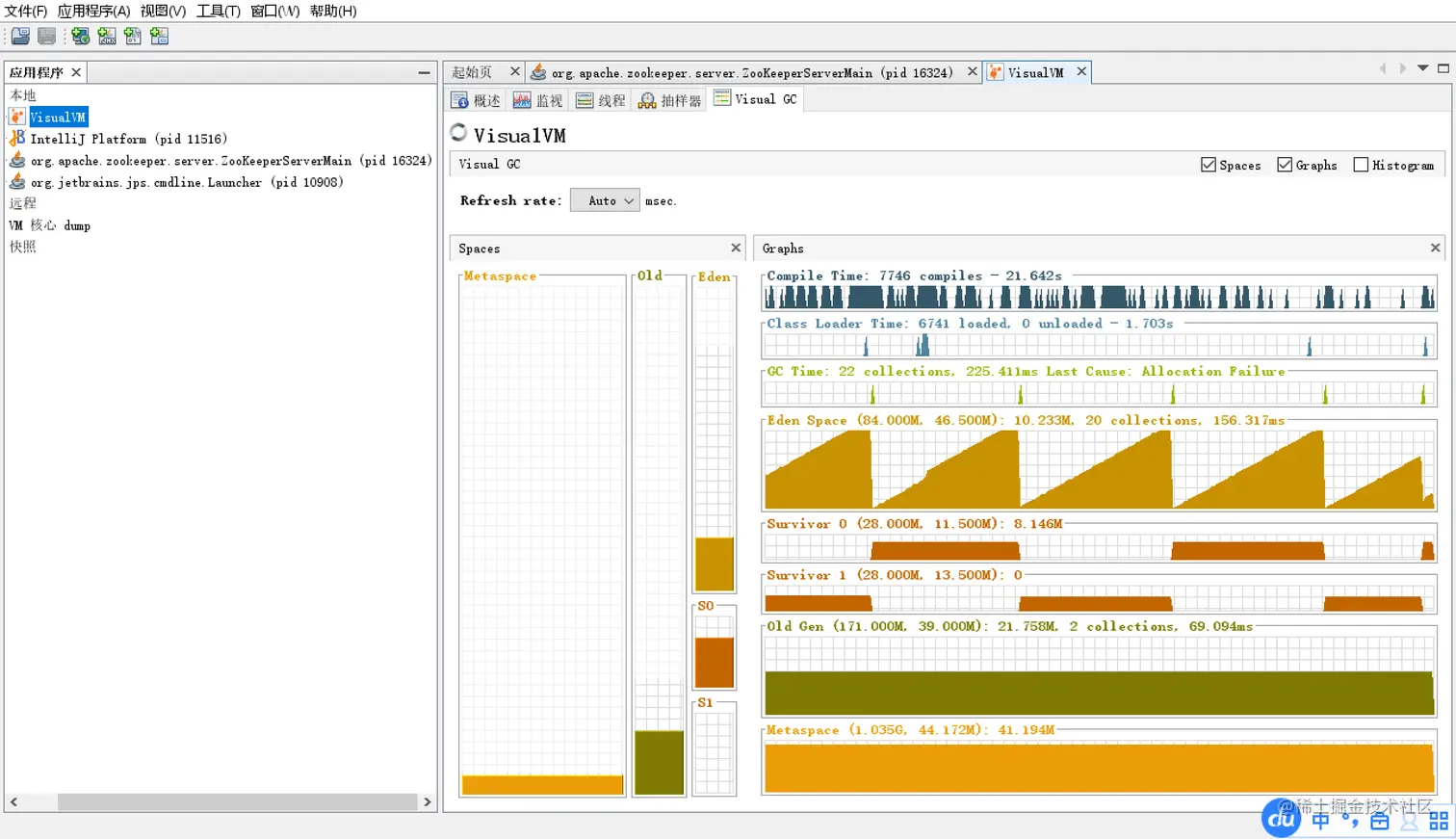Open the 文件(F) menu
Screen dimensions: 1456x839
click(26, 11)
